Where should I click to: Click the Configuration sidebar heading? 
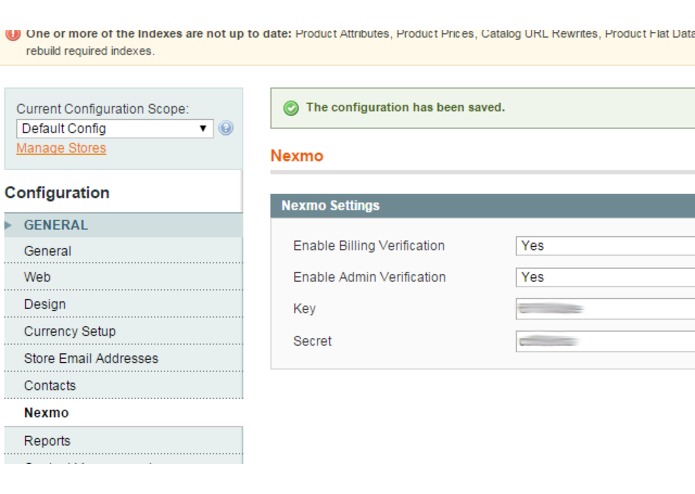pyautogui.click(x=57, y=193)
